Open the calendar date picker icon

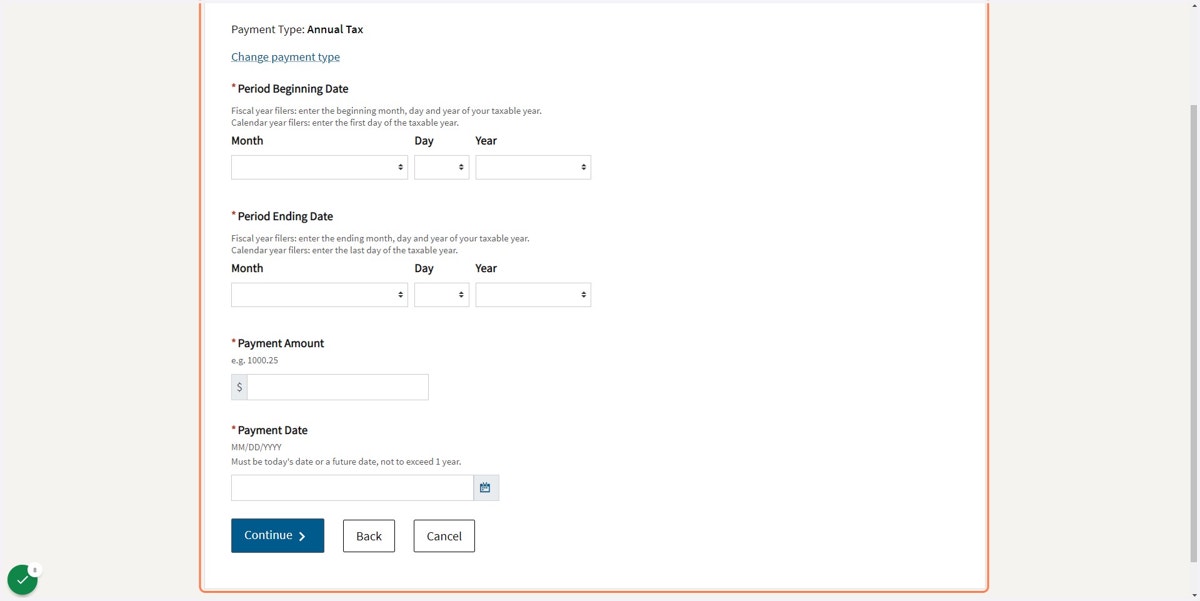(x=486, y=488)
